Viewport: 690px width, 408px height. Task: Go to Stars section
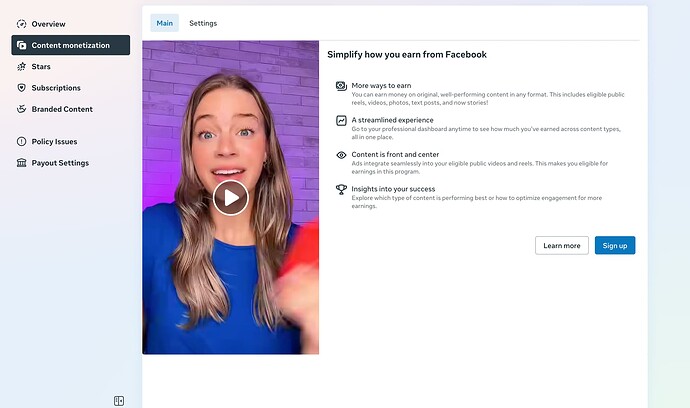click(x=70, y=66)
